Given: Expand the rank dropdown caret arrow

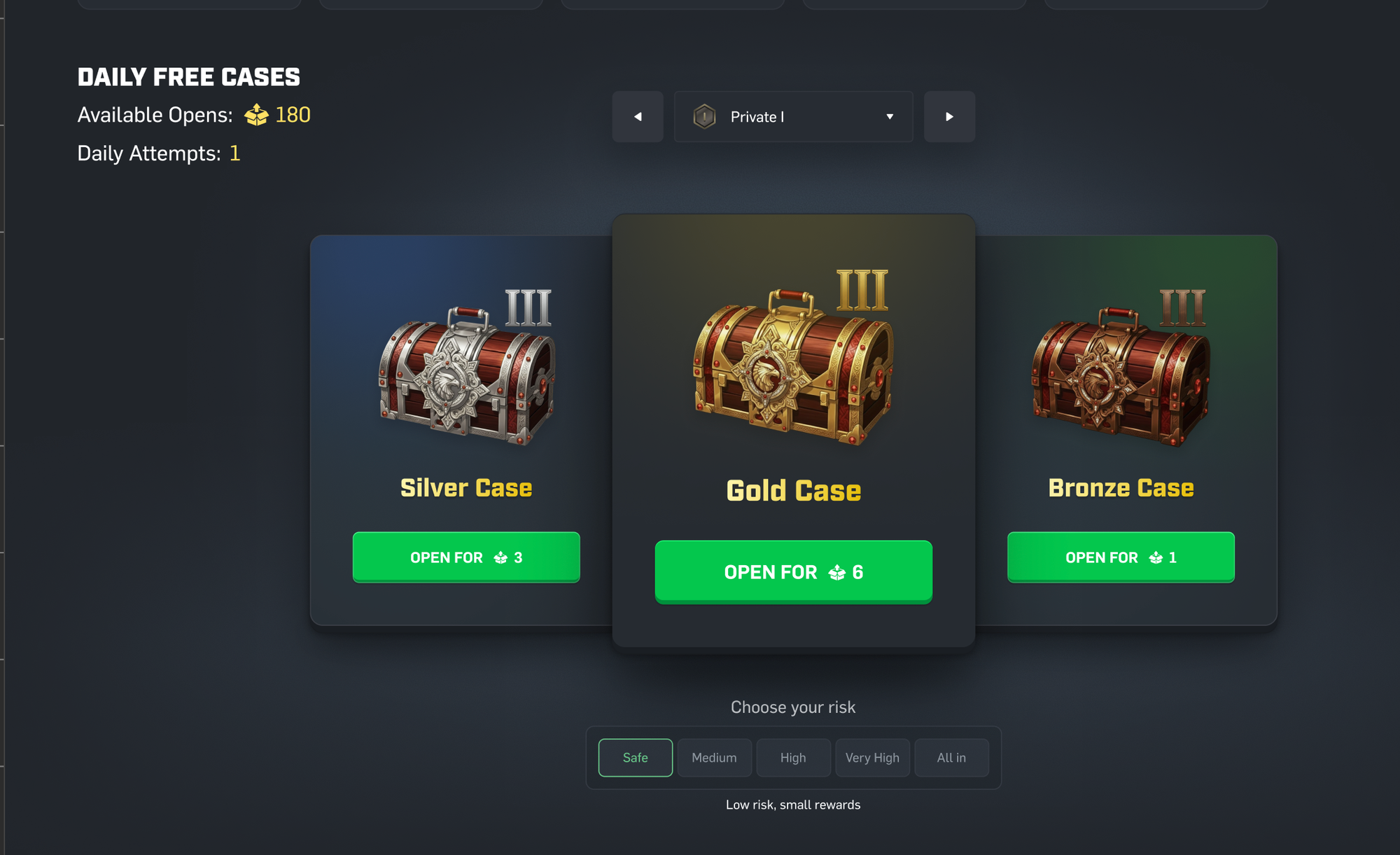Looking at the screenshot, I should coord(890,117).
